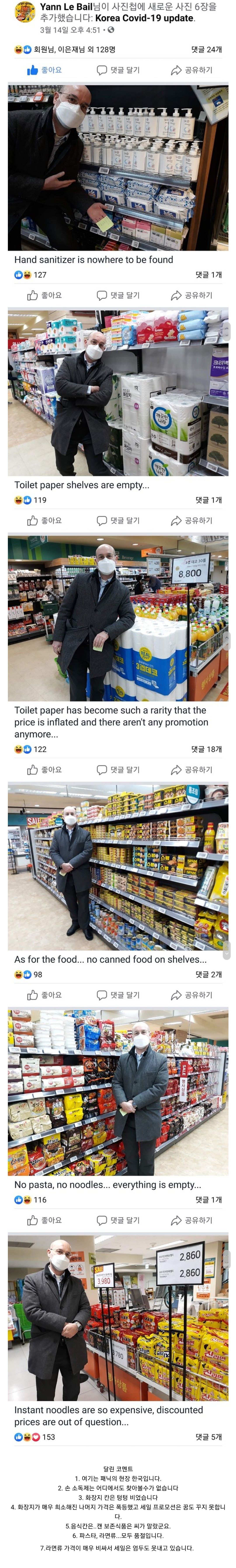
Task: Like the hand sanitizer photo with thumbs-up icon
Action: pyautogui.click(x=33, y=295)
